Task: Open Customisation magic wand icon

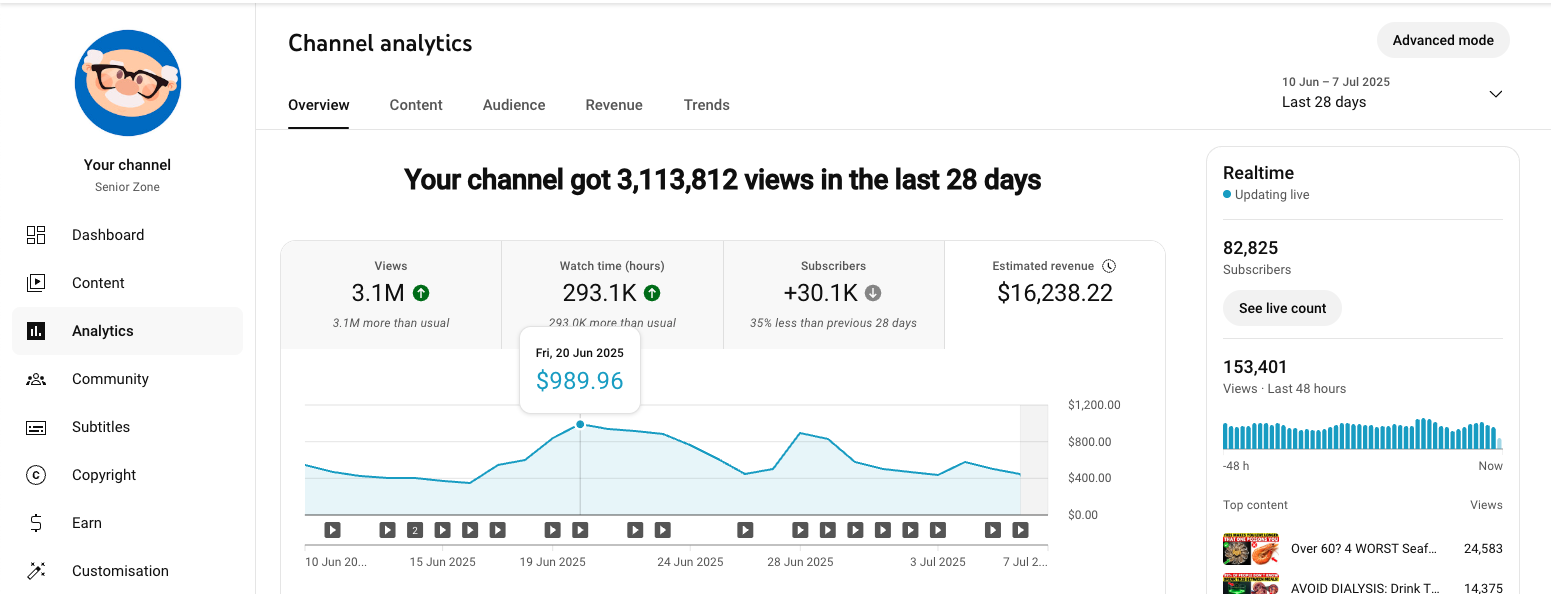Action: (x=36, y=571)
